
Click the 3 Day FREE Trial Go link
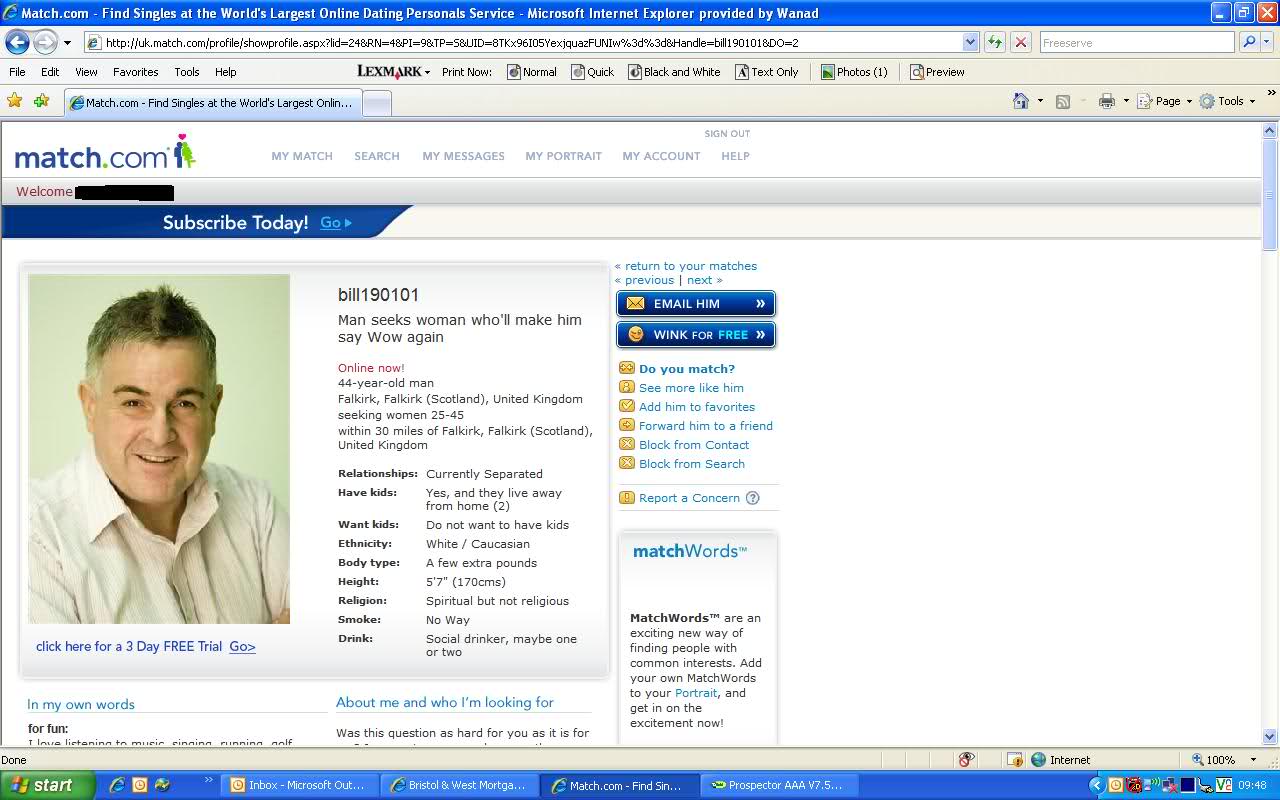pyautogui.click(x=242, y=647)
